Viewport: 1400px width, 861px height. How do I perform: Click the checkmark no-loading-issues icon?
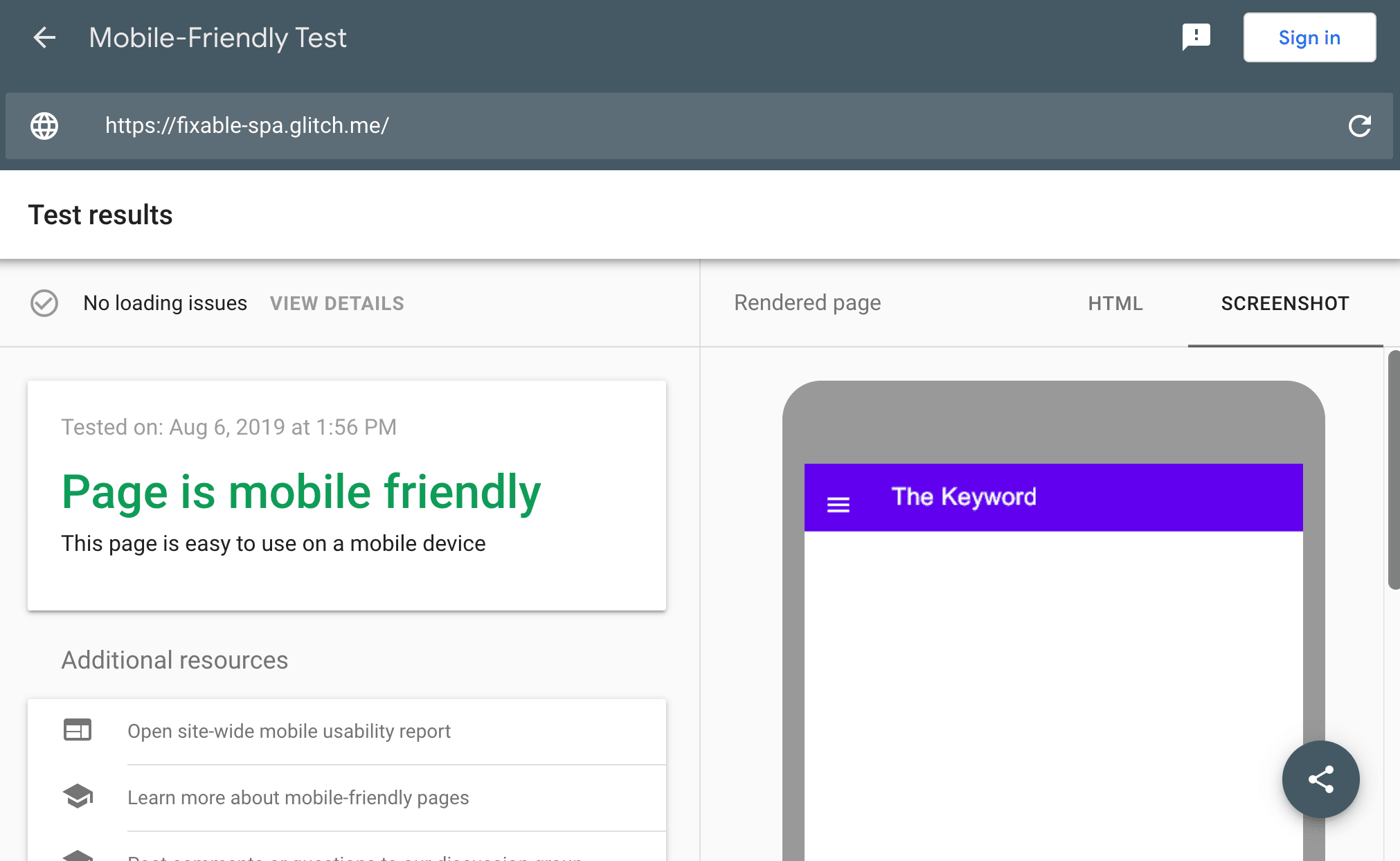pos(44,302)
